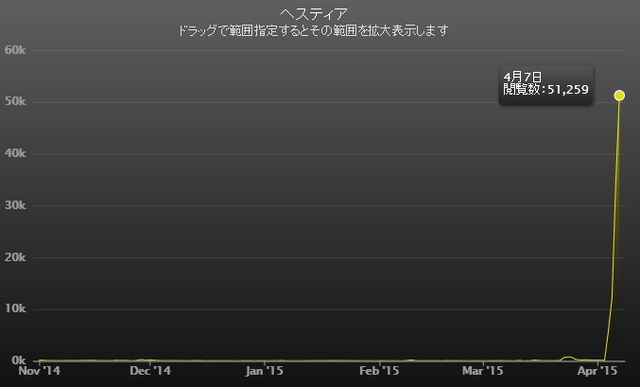This screenshot has width=640, height=387.
Task: Click the Feb '15 x-axis label
Action: coord(379,371)
